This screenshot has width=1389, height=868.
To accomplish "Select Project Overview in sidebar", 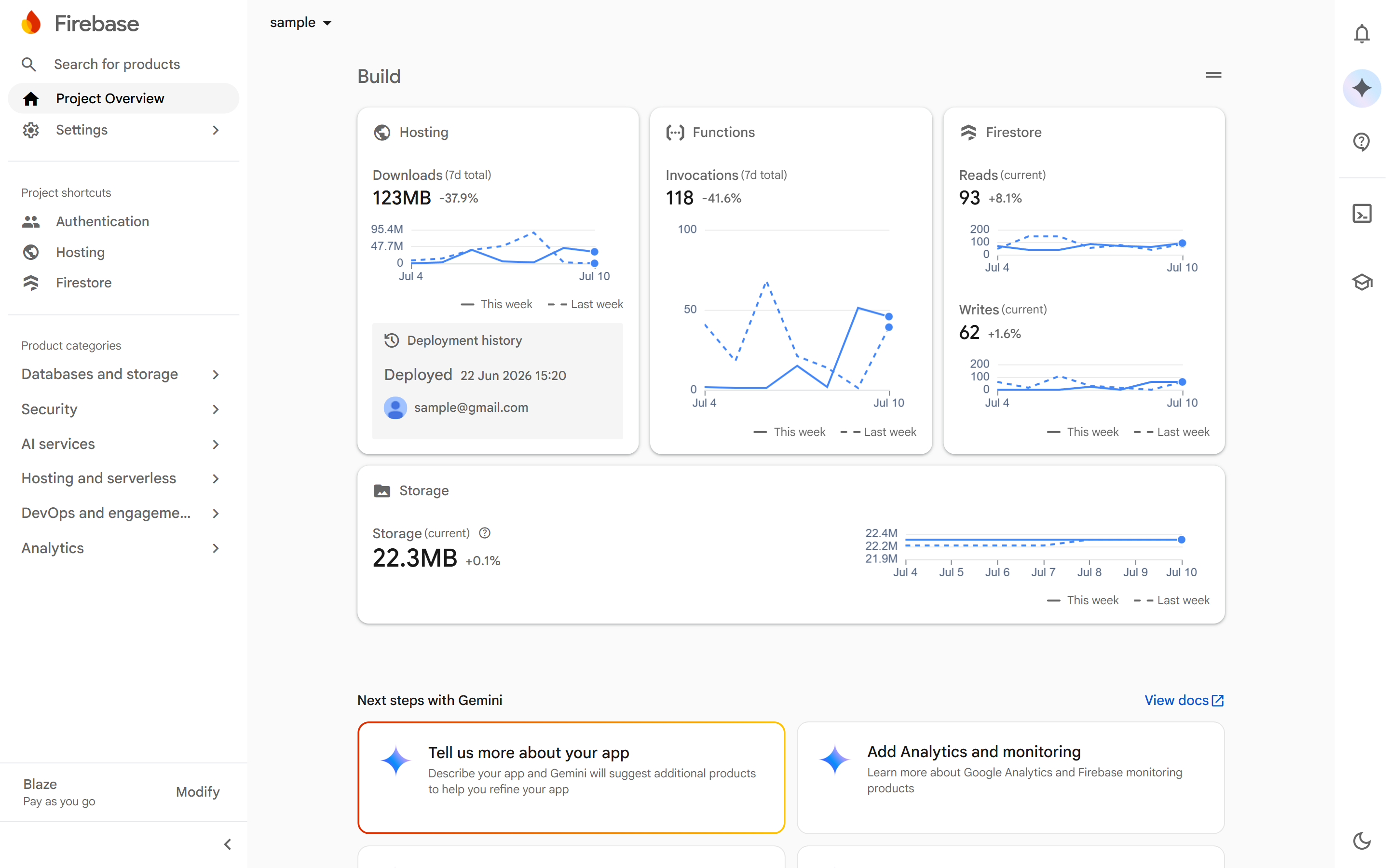I will coord(123,99).
